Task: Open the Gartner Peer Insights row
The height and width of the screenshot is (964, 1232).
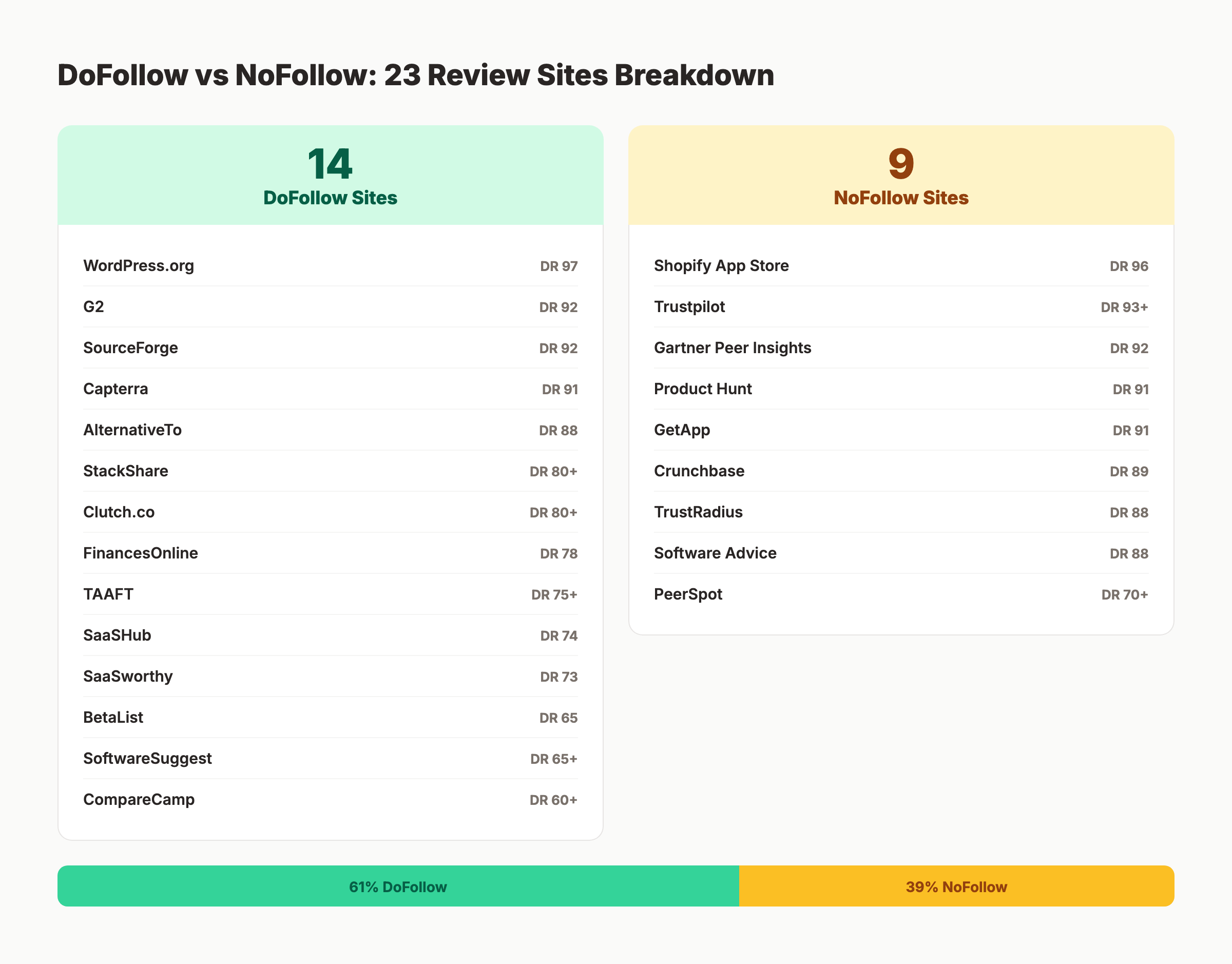Action: pos(733,348)
